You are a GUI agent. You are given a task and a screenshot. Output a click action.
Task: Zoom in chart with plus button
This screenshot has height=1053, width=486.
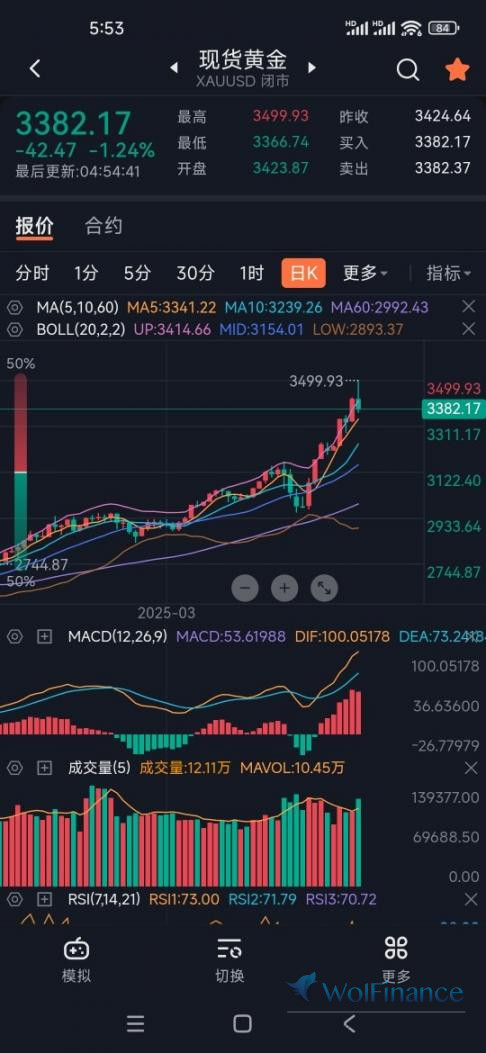pyautogui.click(x=285, y=588)
